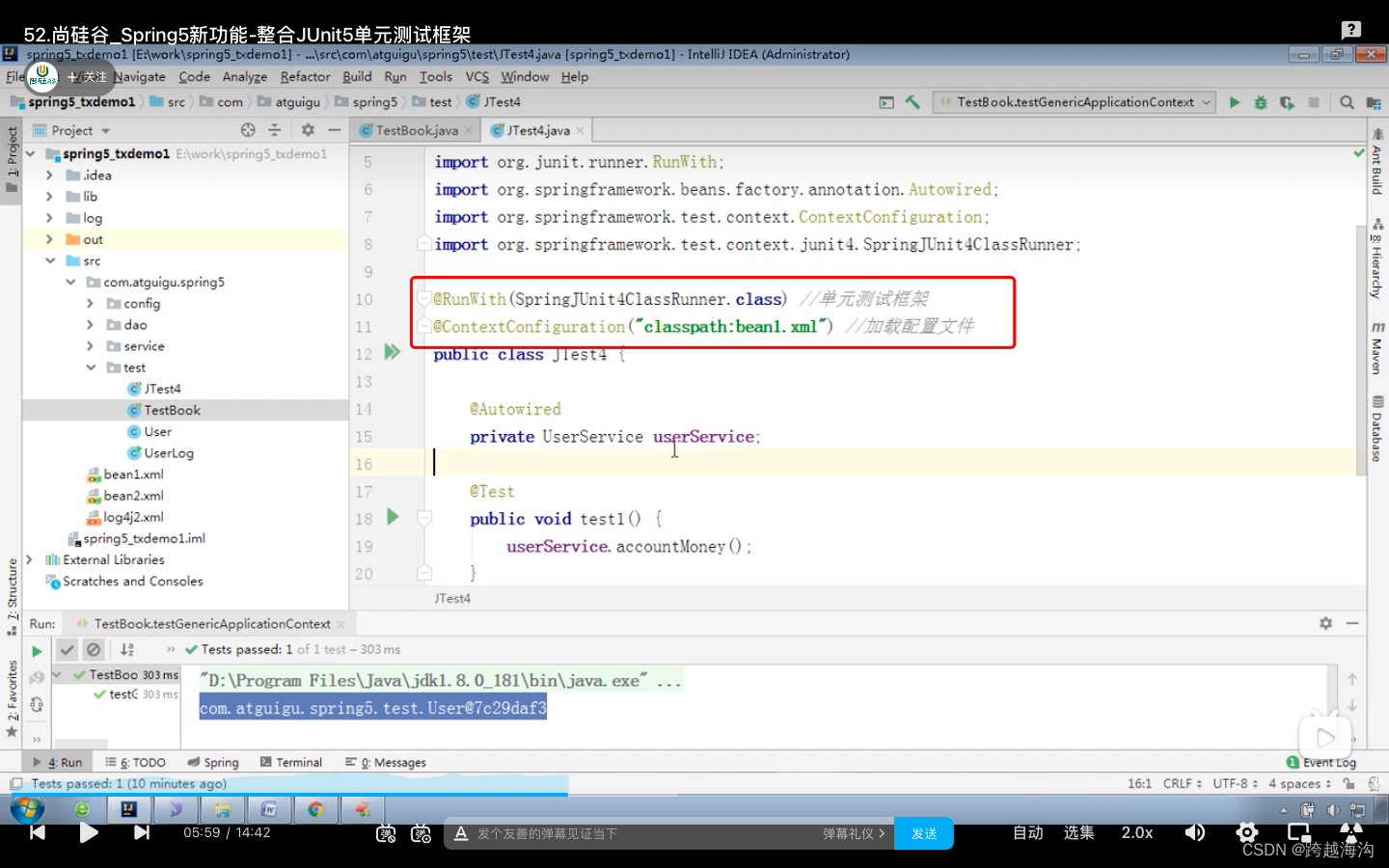Toggle show passed tests checkmark button
The image size is (1389, 868).
(67, 650)
